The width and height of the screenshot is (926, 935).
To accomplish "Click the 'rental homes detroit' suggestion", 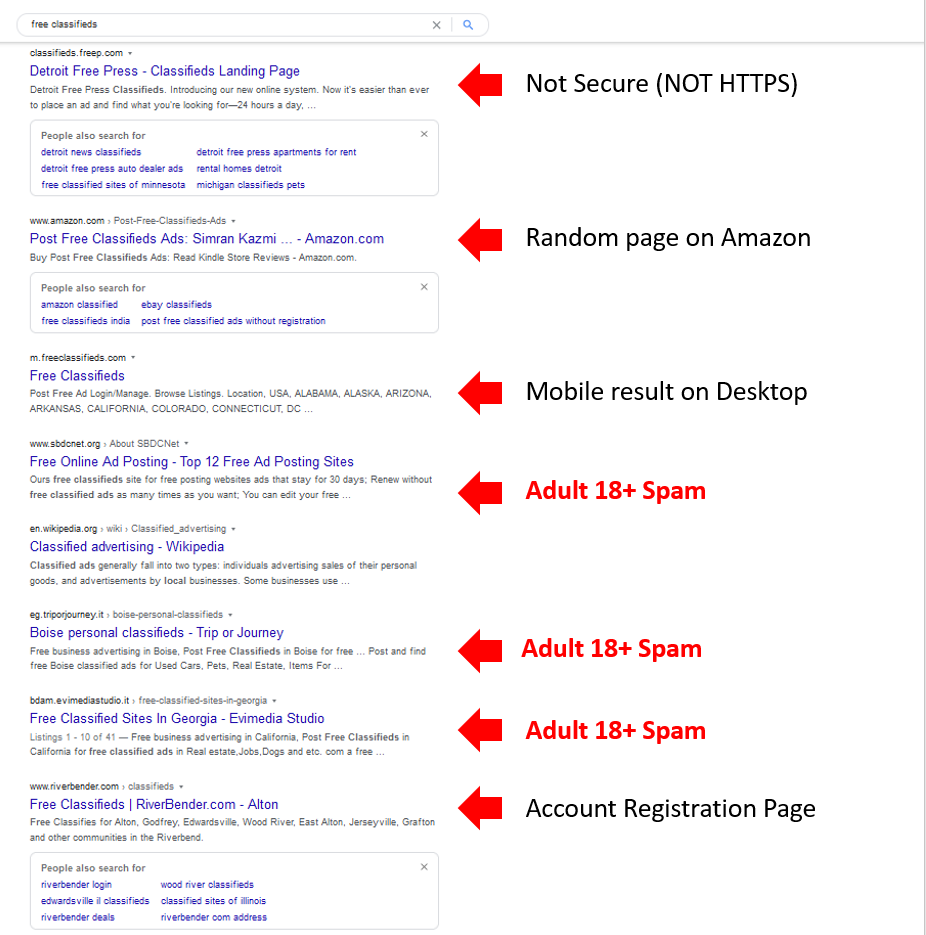I will tap(239, 169).
